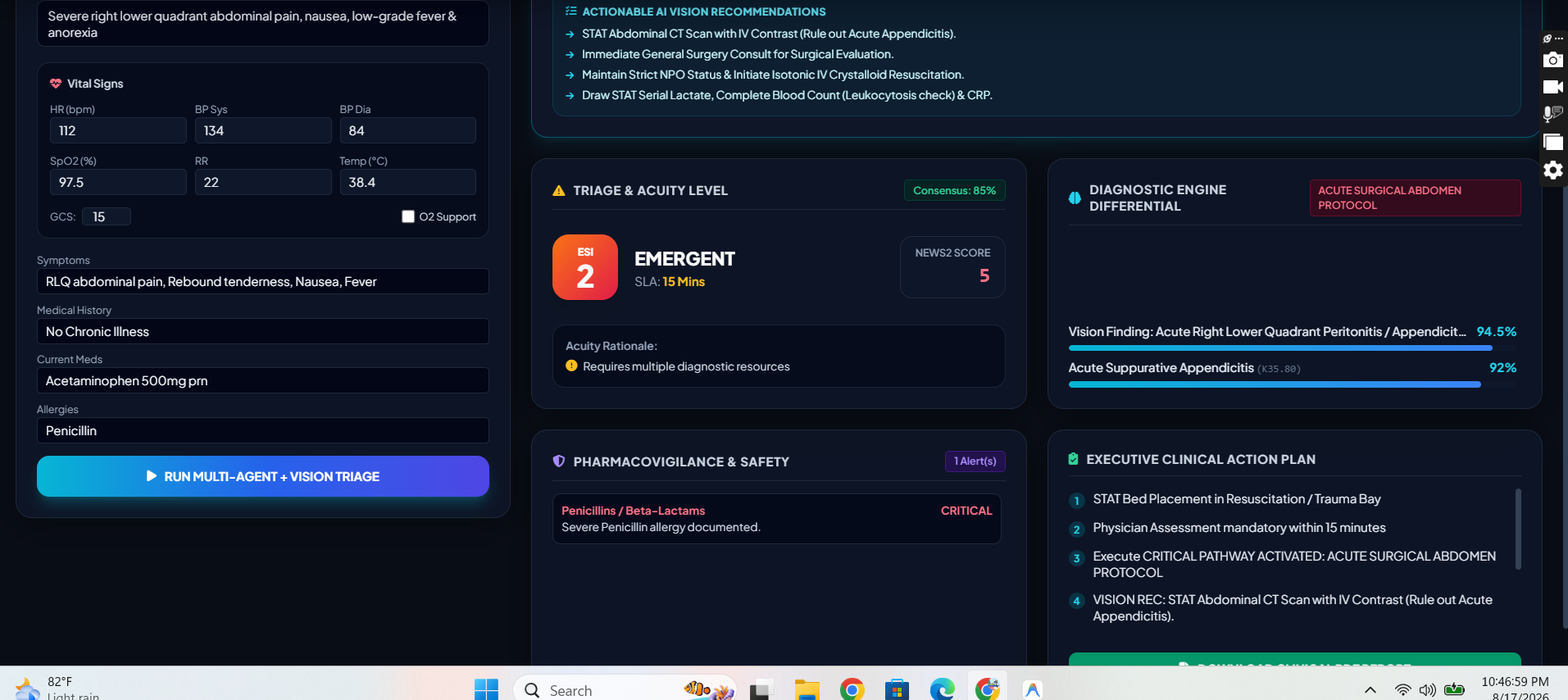
Task: Click the brain icon beside Diagnostic Engine Differential
Action: (x=1075, y=198)
